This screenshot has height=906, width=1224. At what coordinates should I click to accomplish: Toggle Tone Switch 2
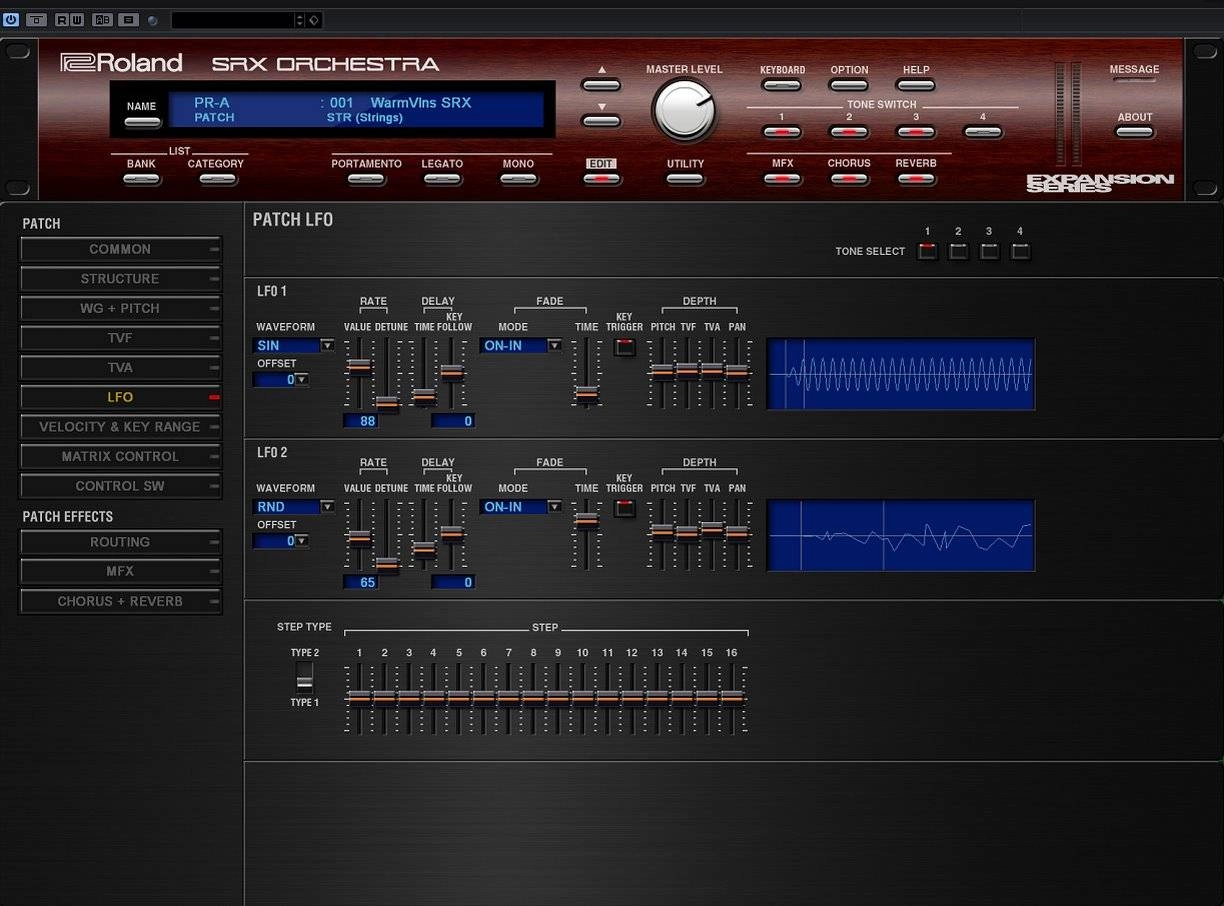pos(849,132)
